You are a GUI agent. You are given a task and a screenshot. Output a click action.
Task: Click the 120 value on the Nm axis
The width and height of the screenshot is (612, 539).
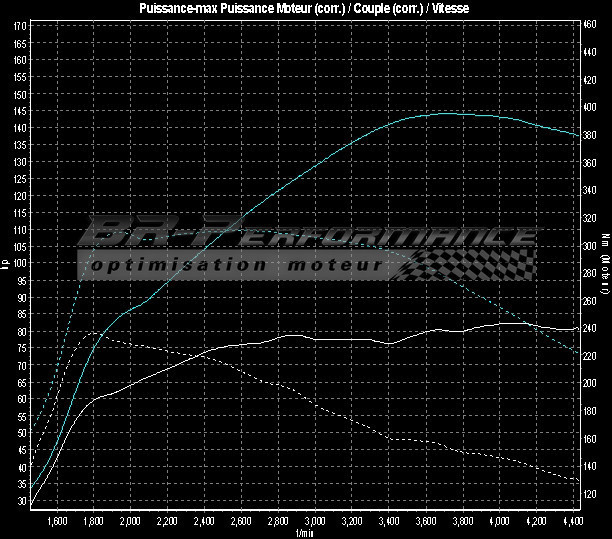pyautogui.click(x=589, y=494)
